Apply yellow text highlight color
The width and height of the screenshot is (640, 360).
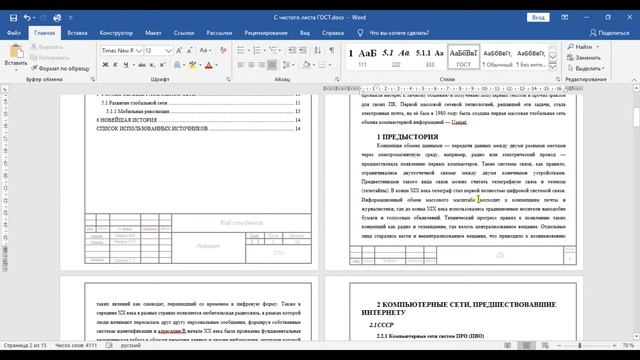pos(193,65)
